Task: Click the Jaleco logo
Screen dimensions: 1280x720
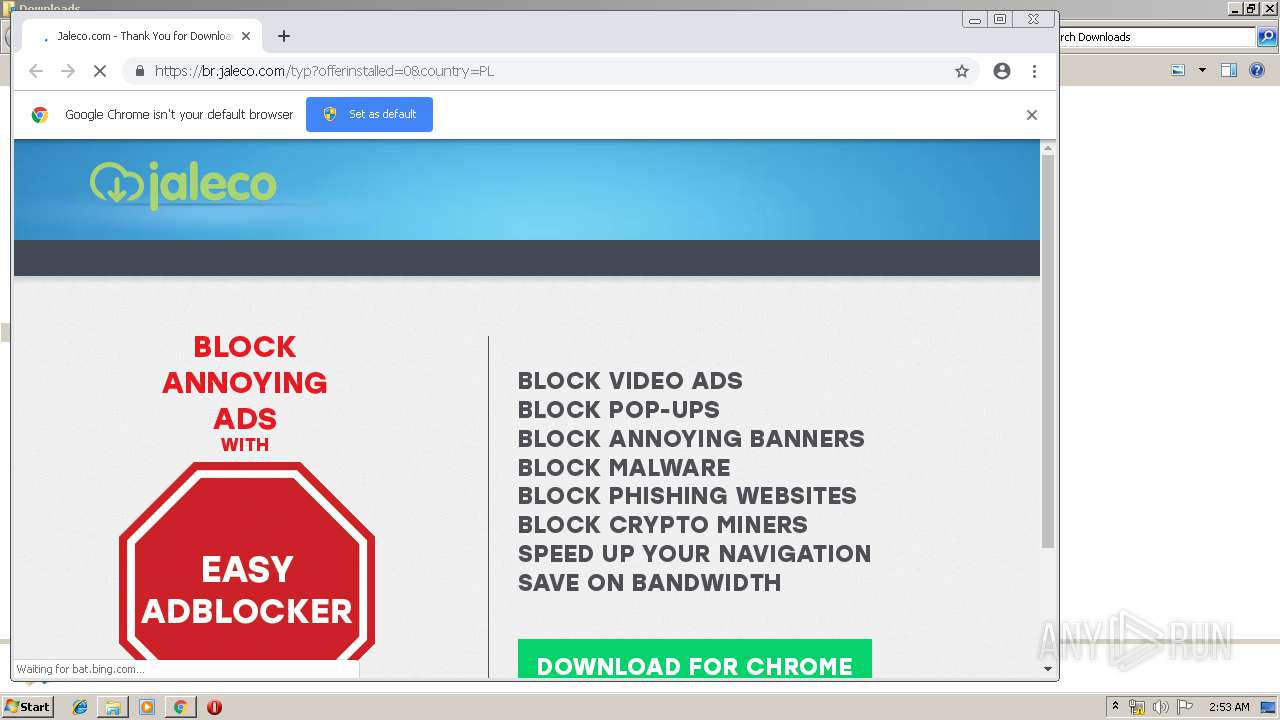Action: tap(183, 185)
